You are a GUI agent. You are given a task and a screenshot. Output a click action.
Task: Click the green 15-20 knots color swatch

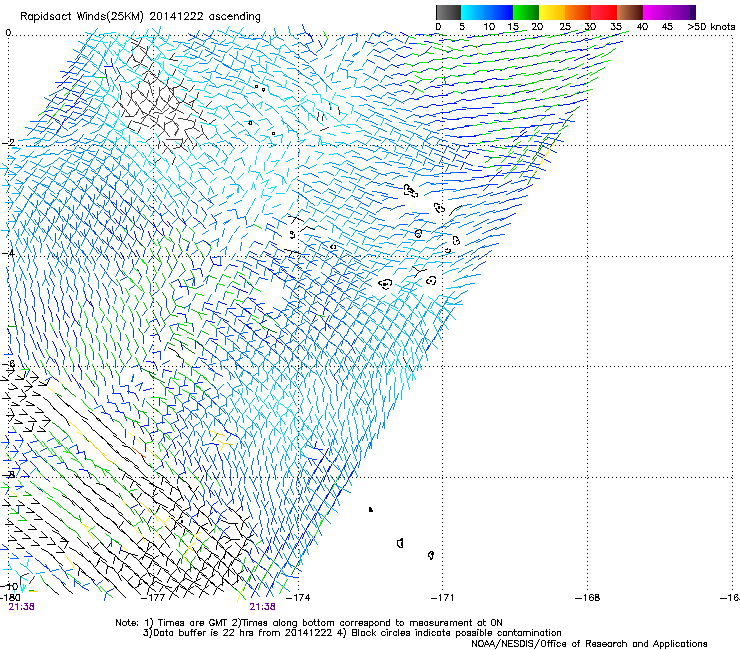coord(525,12)
